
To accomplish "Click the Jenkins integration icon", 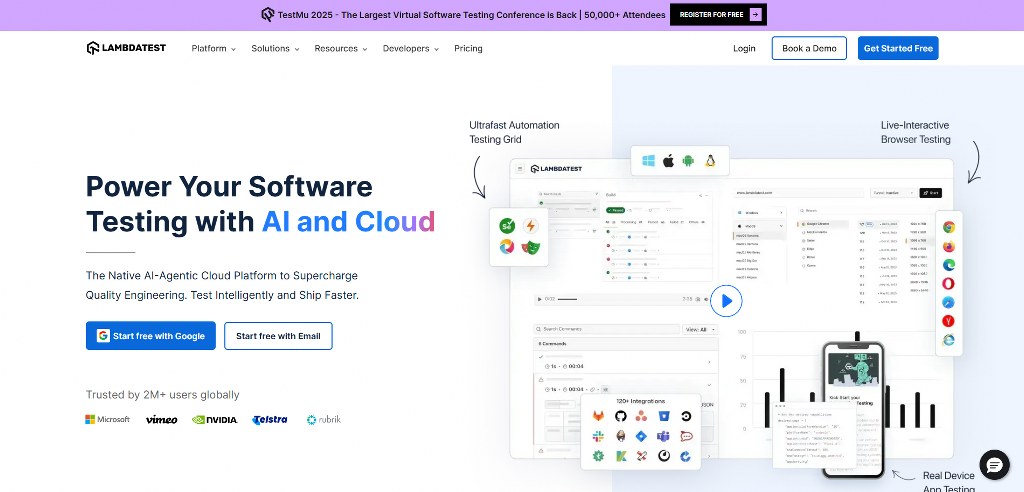I will 620,436.
